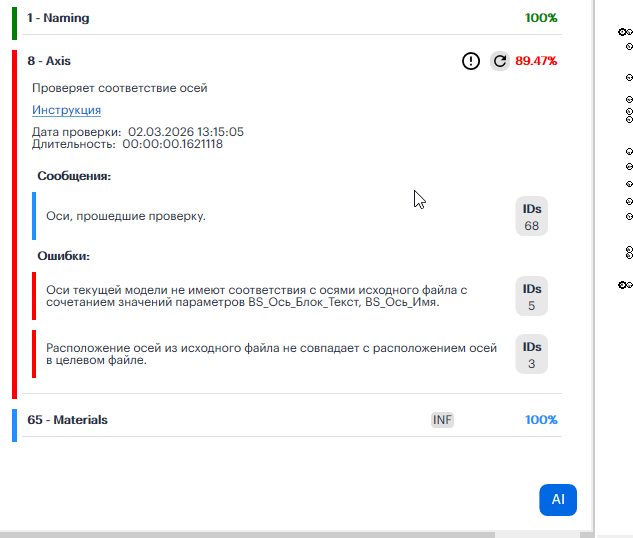Open the Инструкция link
This screenshot has height=538, width=633.
pyautogui.click(x=66, y=110)
